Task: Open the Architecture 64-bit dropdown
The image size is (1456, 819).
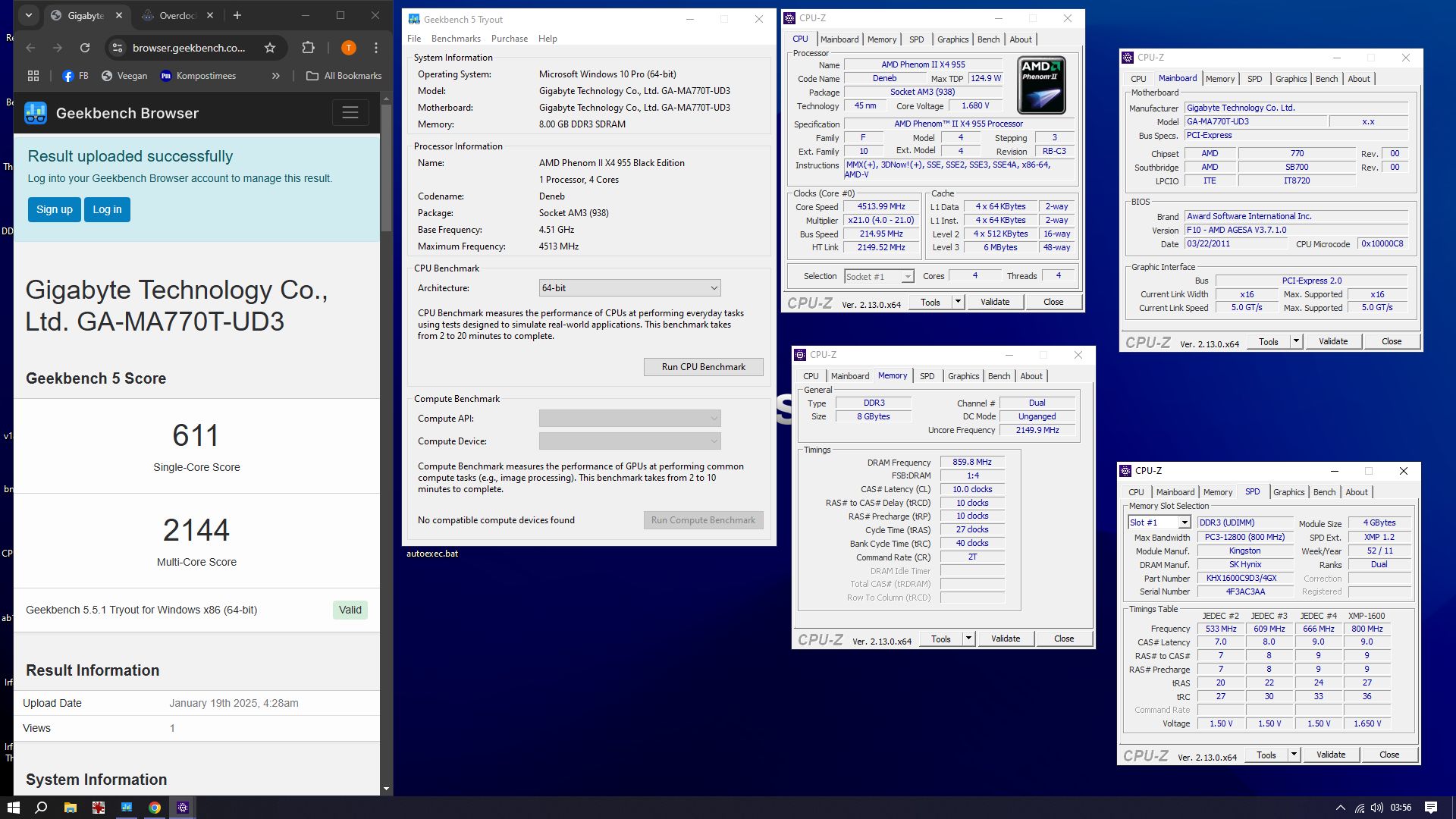Action: click(x=629, y=288)
